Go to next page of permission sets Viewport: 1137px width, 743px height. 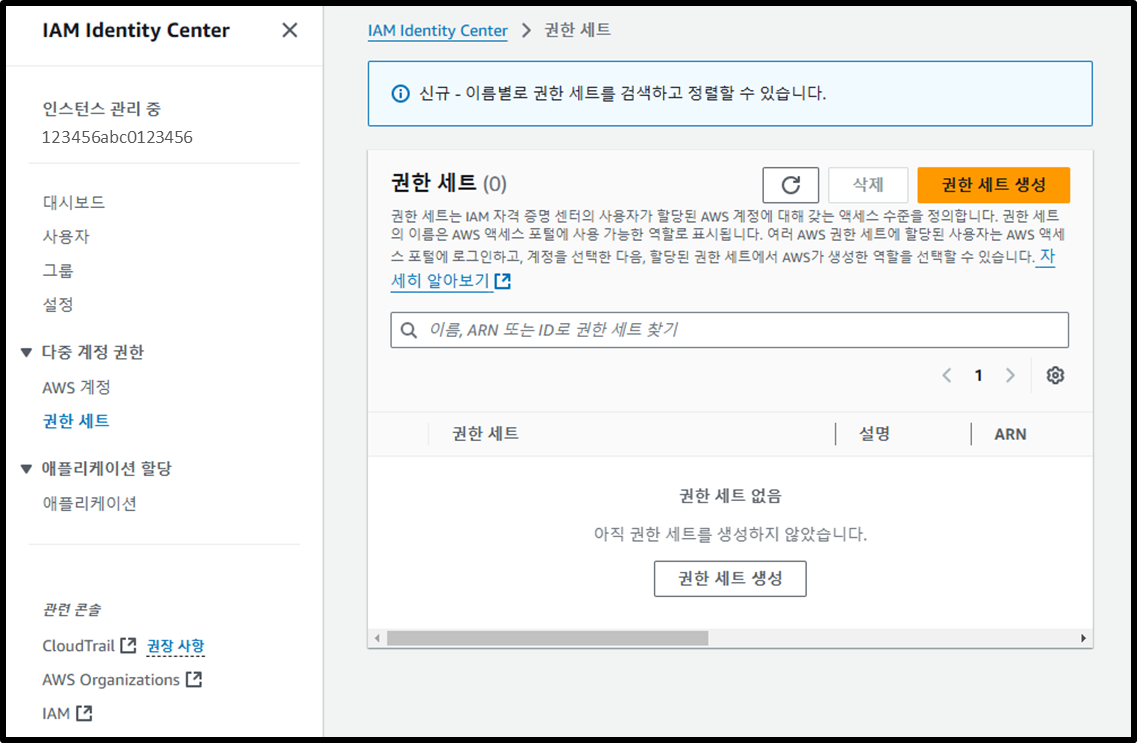pyautogui.click(x=1010, y=375)
